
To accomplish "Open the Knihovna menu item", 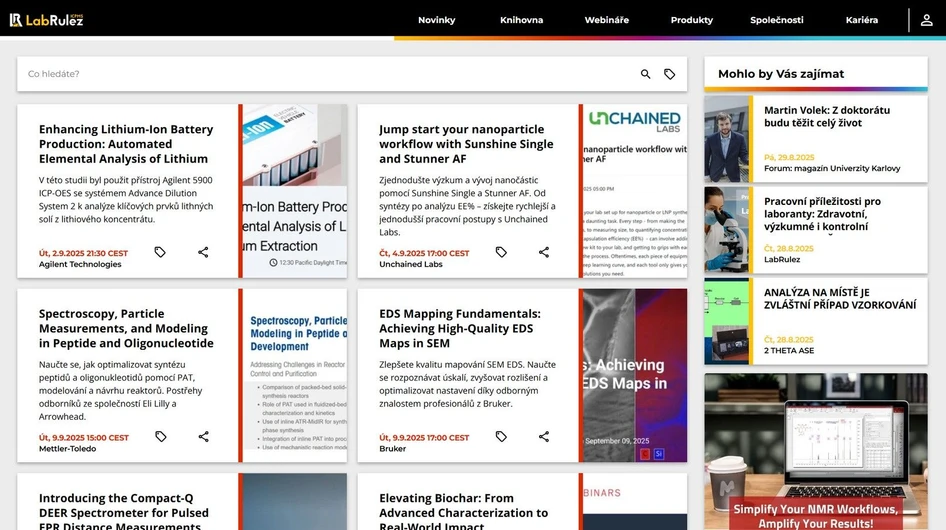I will [x=521, y=20].
